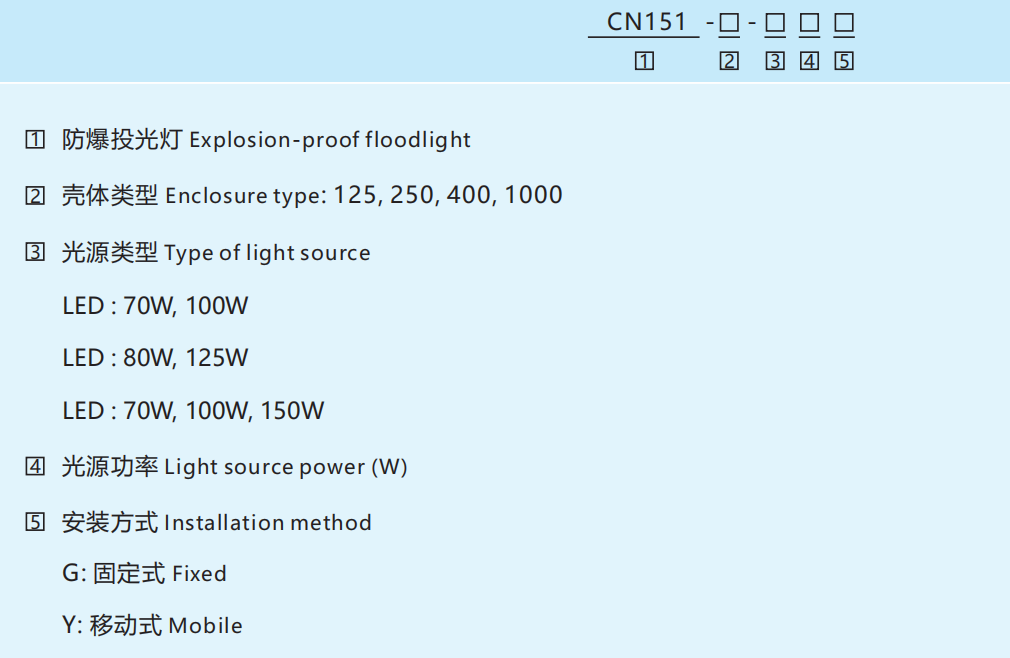1010x658 pixels.
Task: Click the Enclosure type values 125, 250, 400, 1000
Action: coord(448,195)
